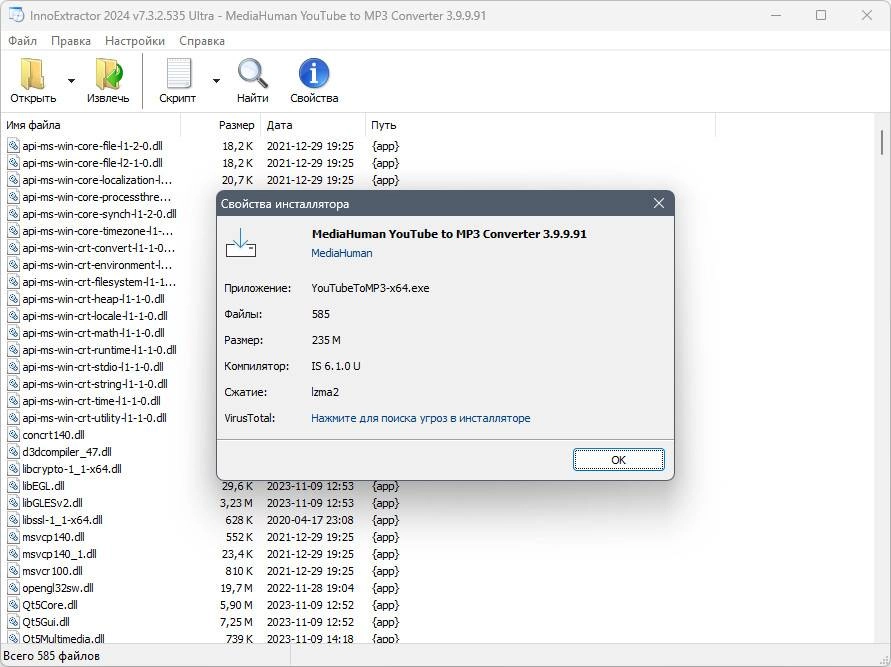Select api-ms-win-core-file-l1-2-0.dll file icon
Screen dimensions: 891x667
point(14,146)
